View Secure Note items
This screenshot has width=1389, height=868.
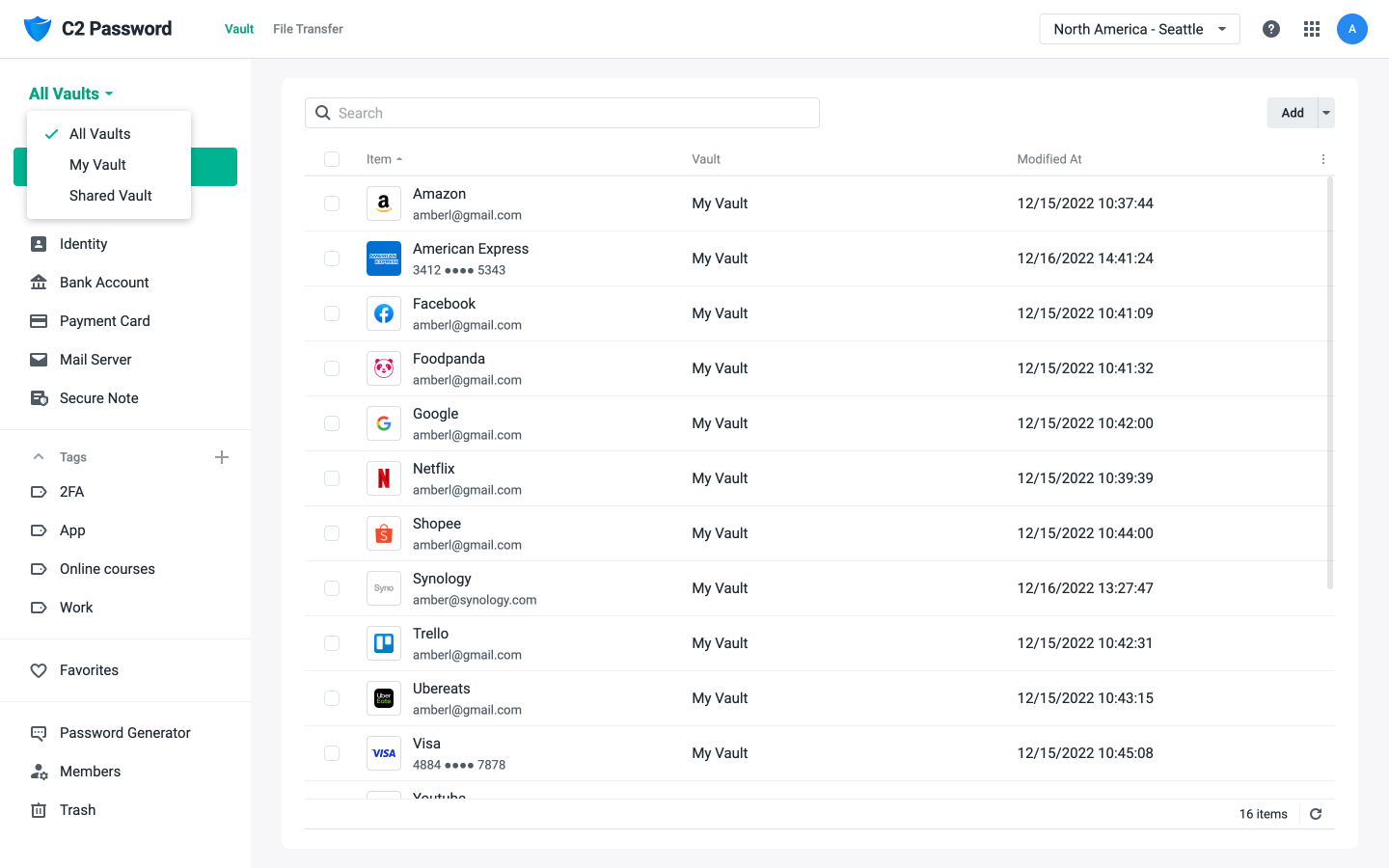tap(96, 397)
